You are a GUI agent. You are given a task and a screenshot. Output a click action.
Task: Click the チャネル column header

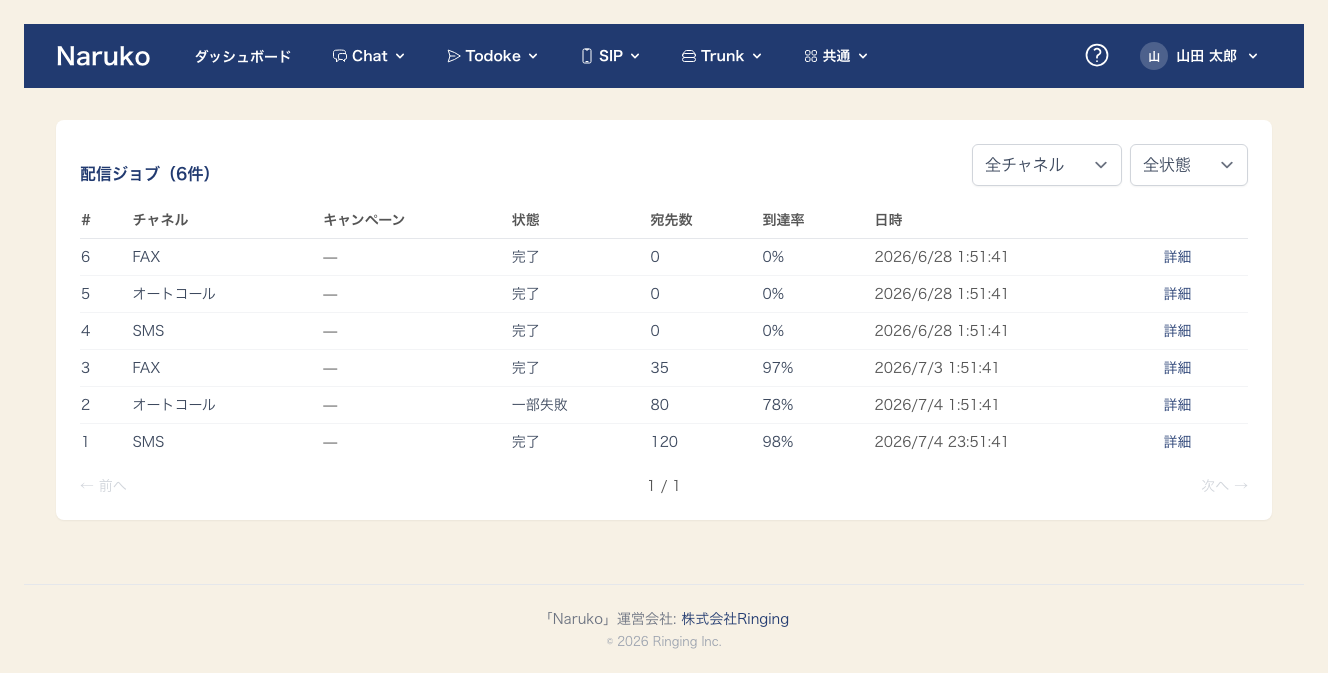click(x=160, y=220)
